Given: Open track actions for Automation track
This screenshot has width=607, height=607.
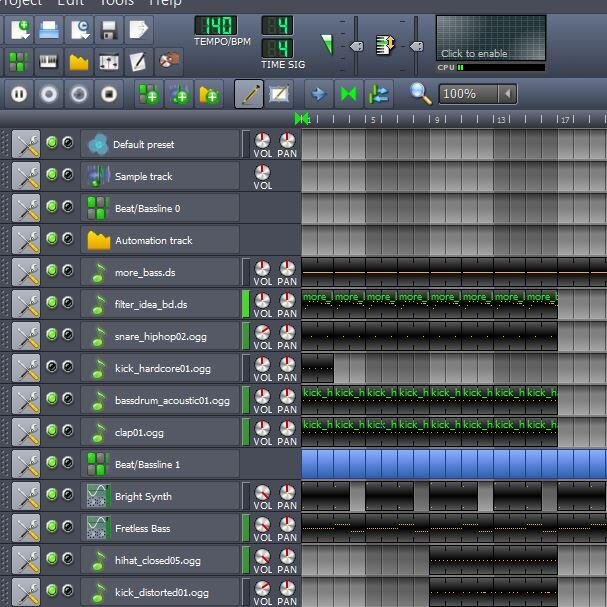Looking at the screenshot, I should tap(26, 240).
